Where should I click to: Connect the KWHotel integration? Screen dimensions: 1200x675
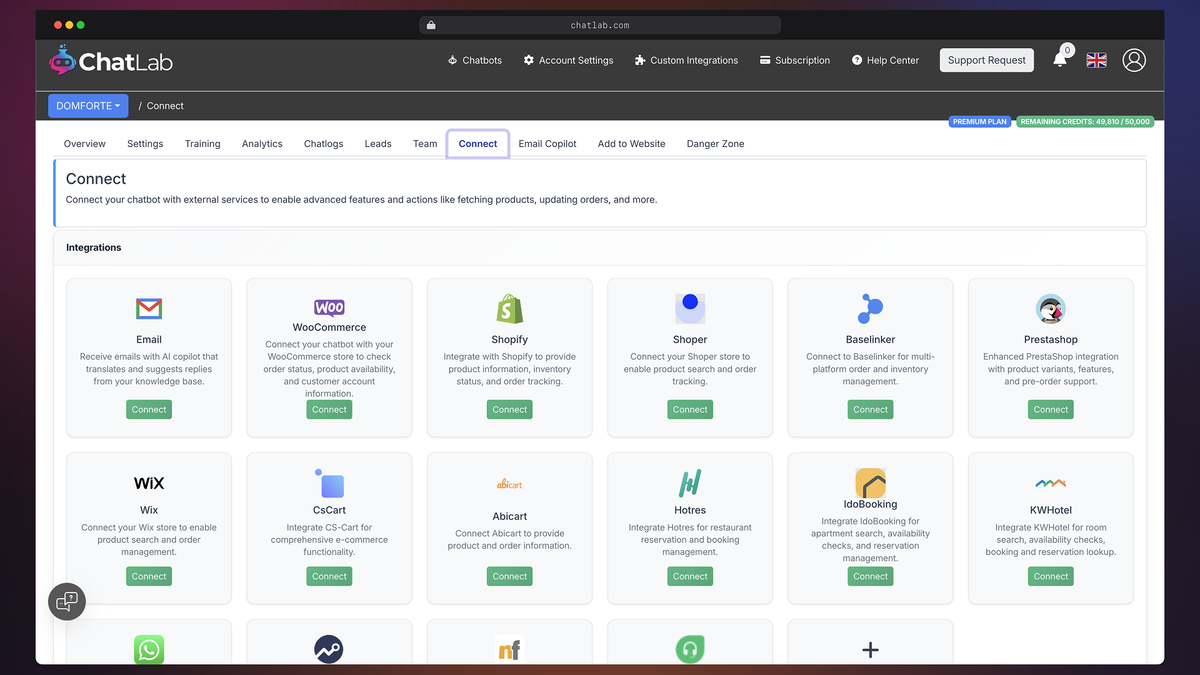pos(1051,576)
